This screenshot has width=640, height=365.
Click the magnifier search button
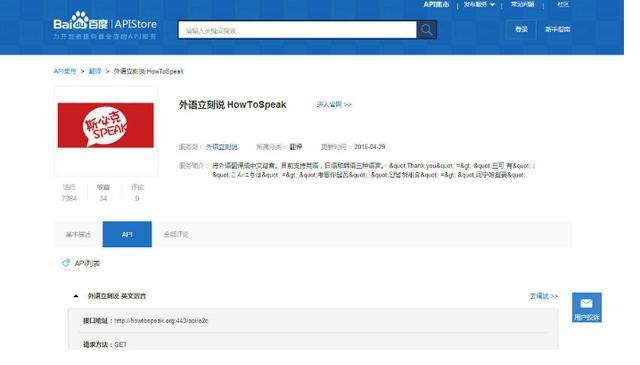pyautogui.click(x=427, y=30)
